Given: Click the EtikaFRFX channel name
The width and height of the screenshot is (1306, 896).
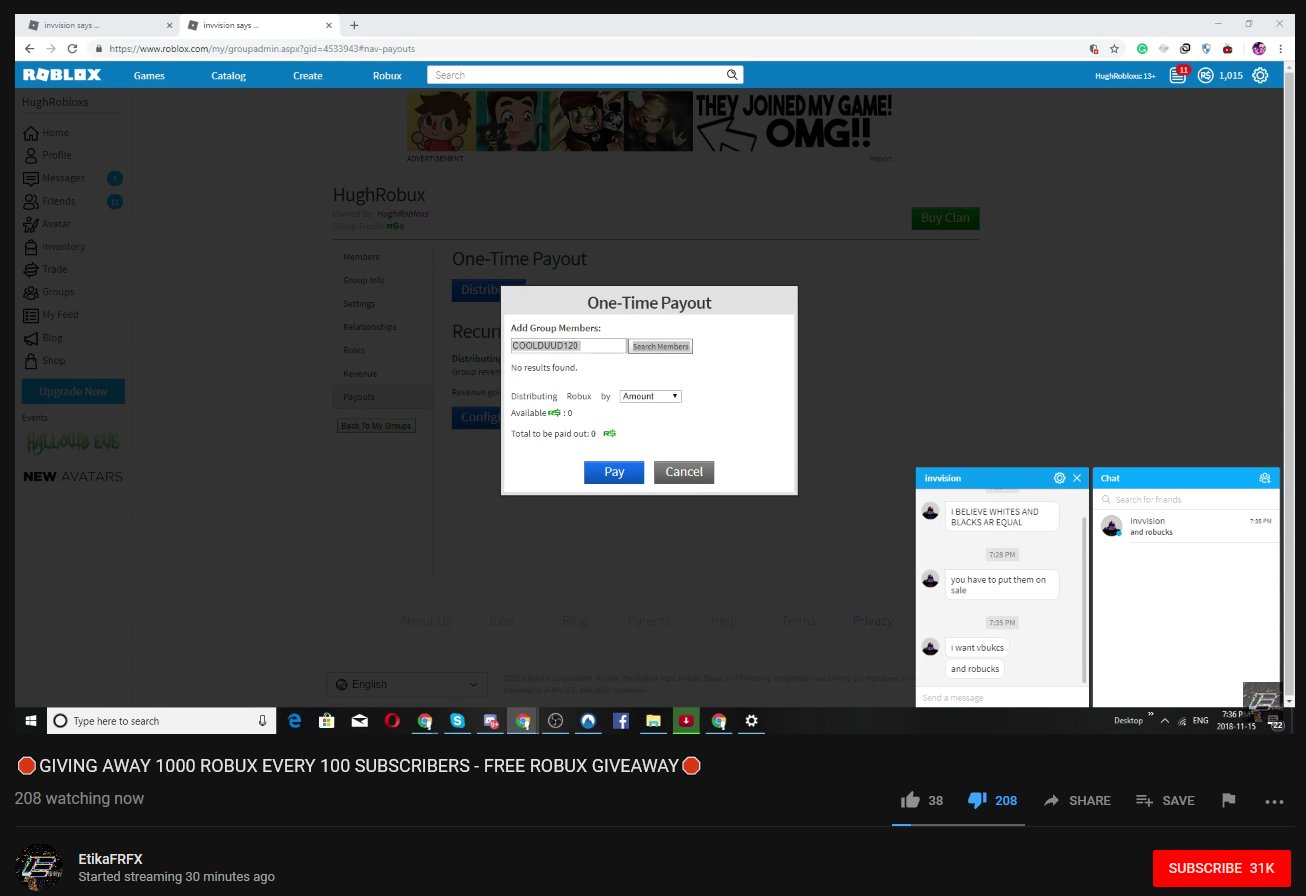Looking at the screenshot, I should point(110,859).
